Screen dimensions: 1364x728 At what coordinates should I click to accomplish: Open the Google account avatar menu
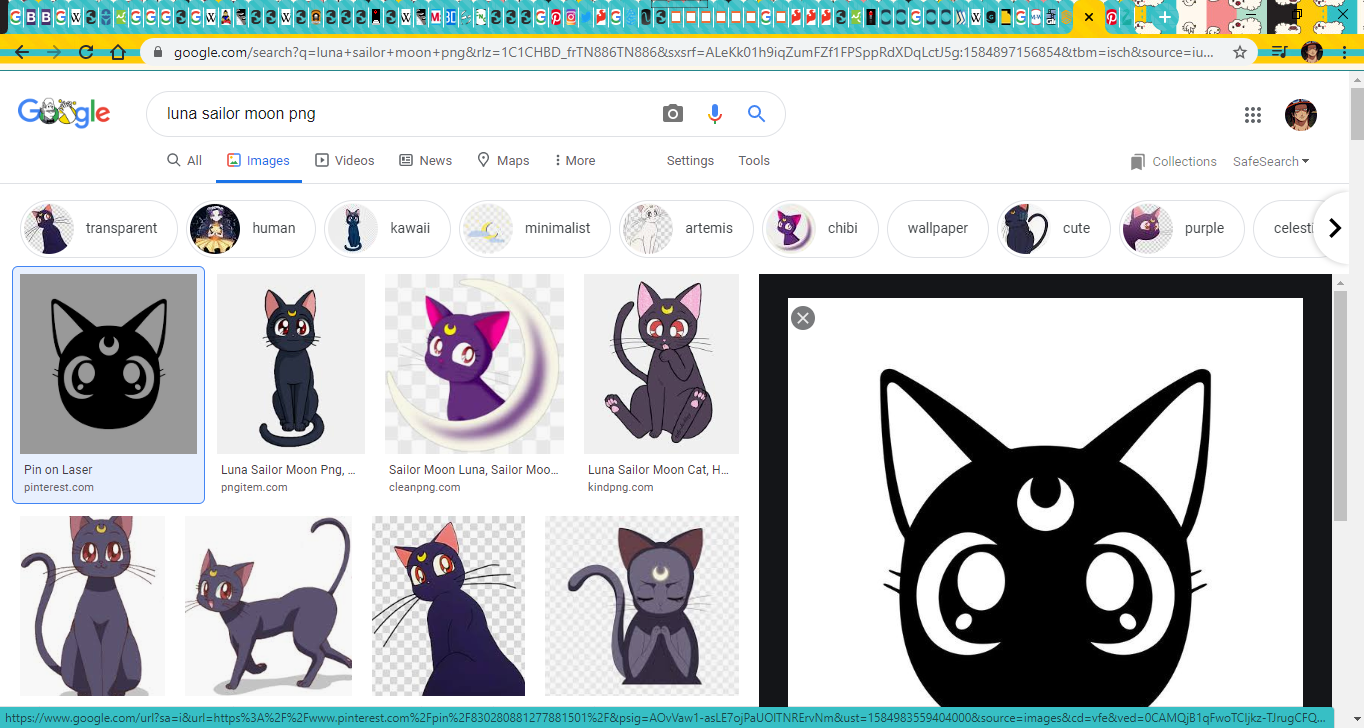point(1301,115)
